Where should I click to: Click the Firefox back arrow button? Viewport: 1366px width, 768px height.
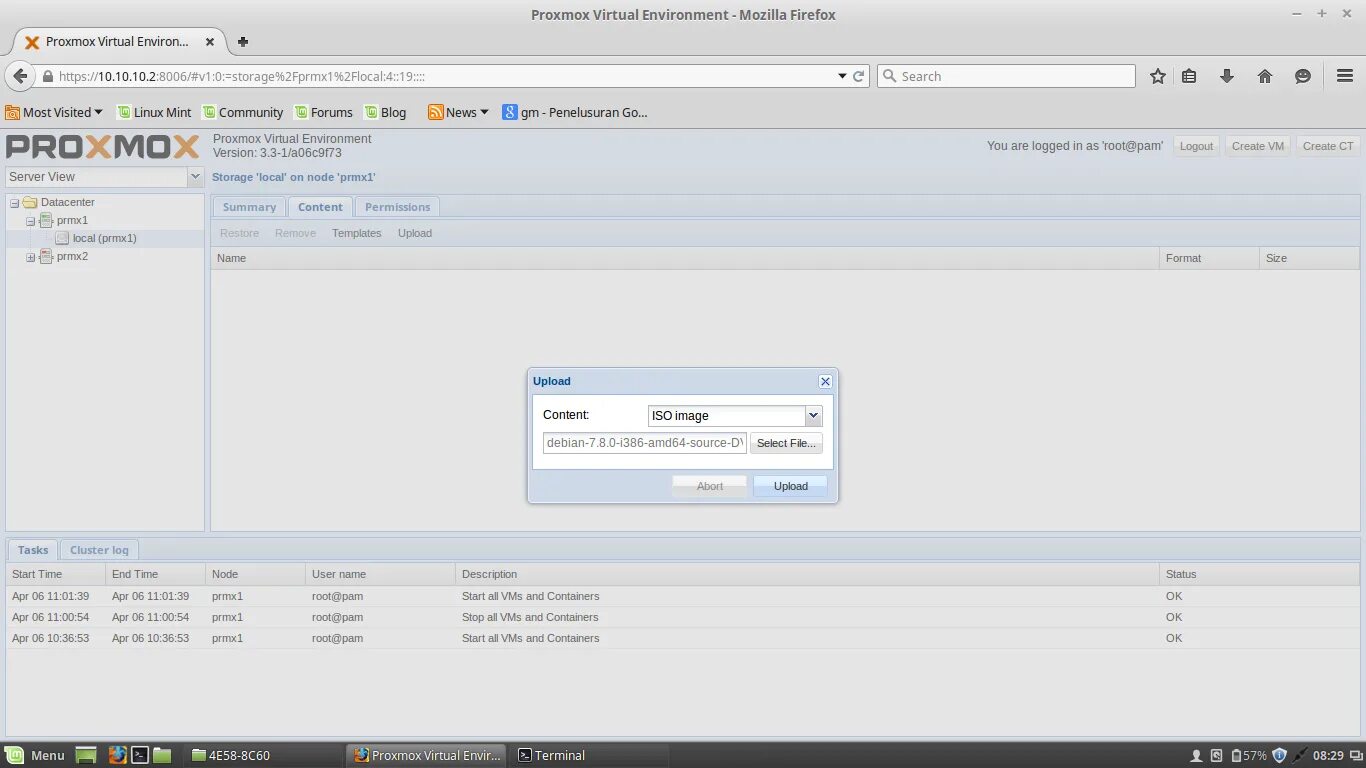pyautogui.click(x=20, y=76)
